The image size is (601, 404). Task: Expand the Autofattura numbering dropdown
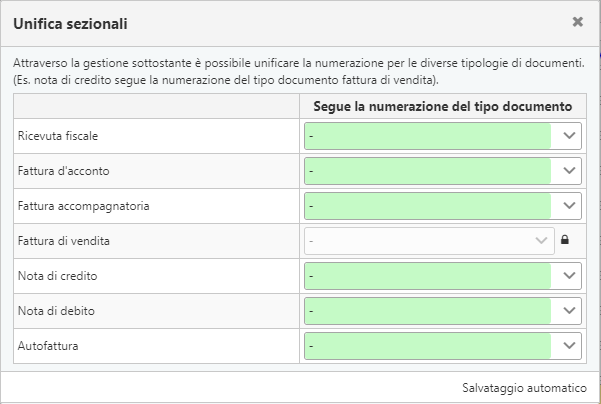443,346
